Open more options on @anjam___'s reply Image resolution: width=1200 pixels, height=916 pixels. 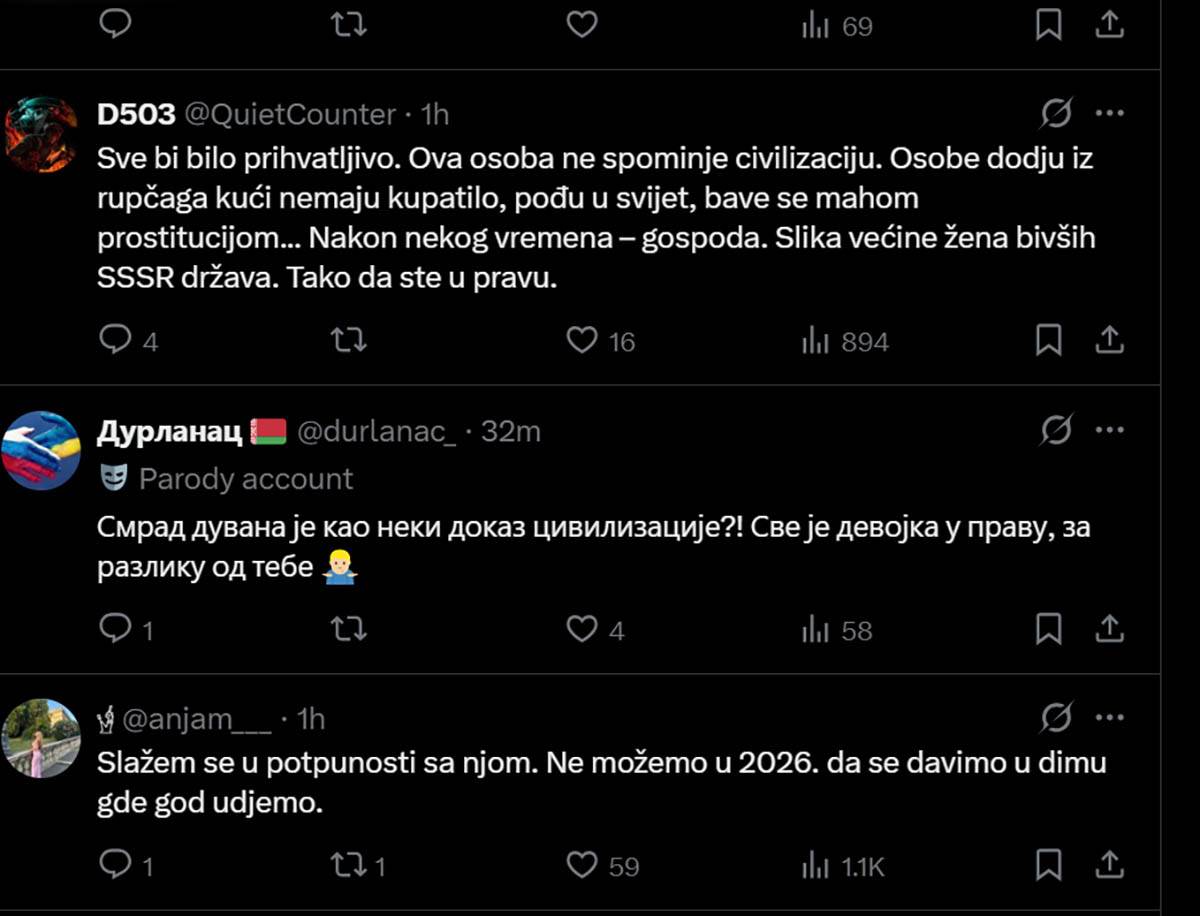coord(1110,718)
